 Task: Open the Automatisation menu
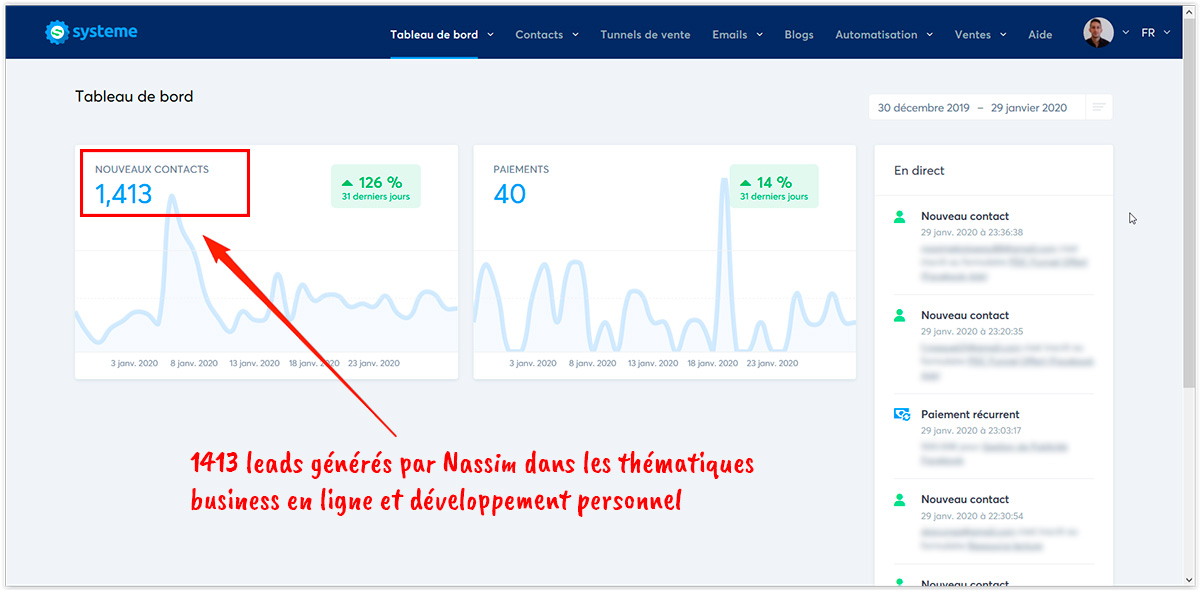[x=884, y=35]
